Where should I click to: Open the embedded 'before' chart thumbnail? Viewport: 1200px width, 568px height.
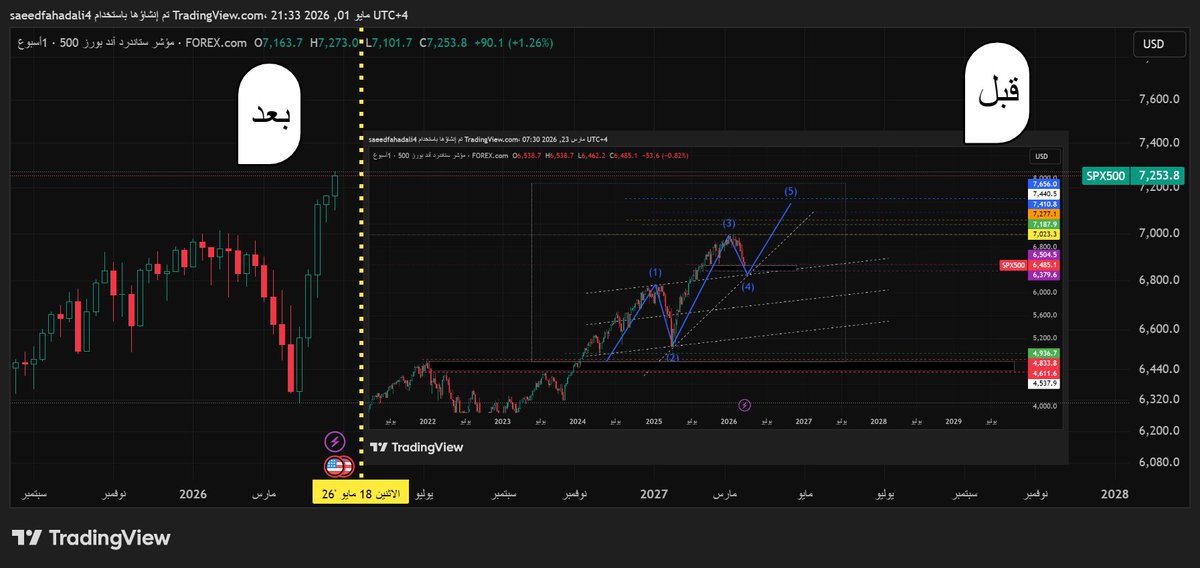coord(718,297)
